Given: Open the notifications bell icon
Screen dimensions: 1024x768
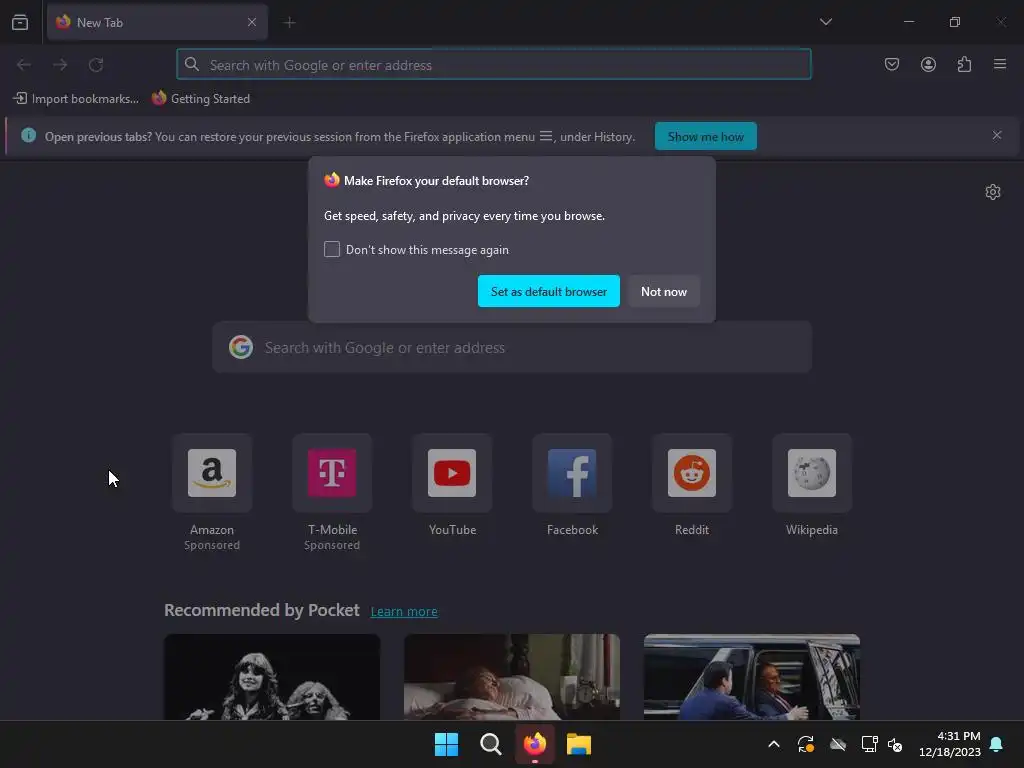Looking at the screenshot, I should (997, 744).
